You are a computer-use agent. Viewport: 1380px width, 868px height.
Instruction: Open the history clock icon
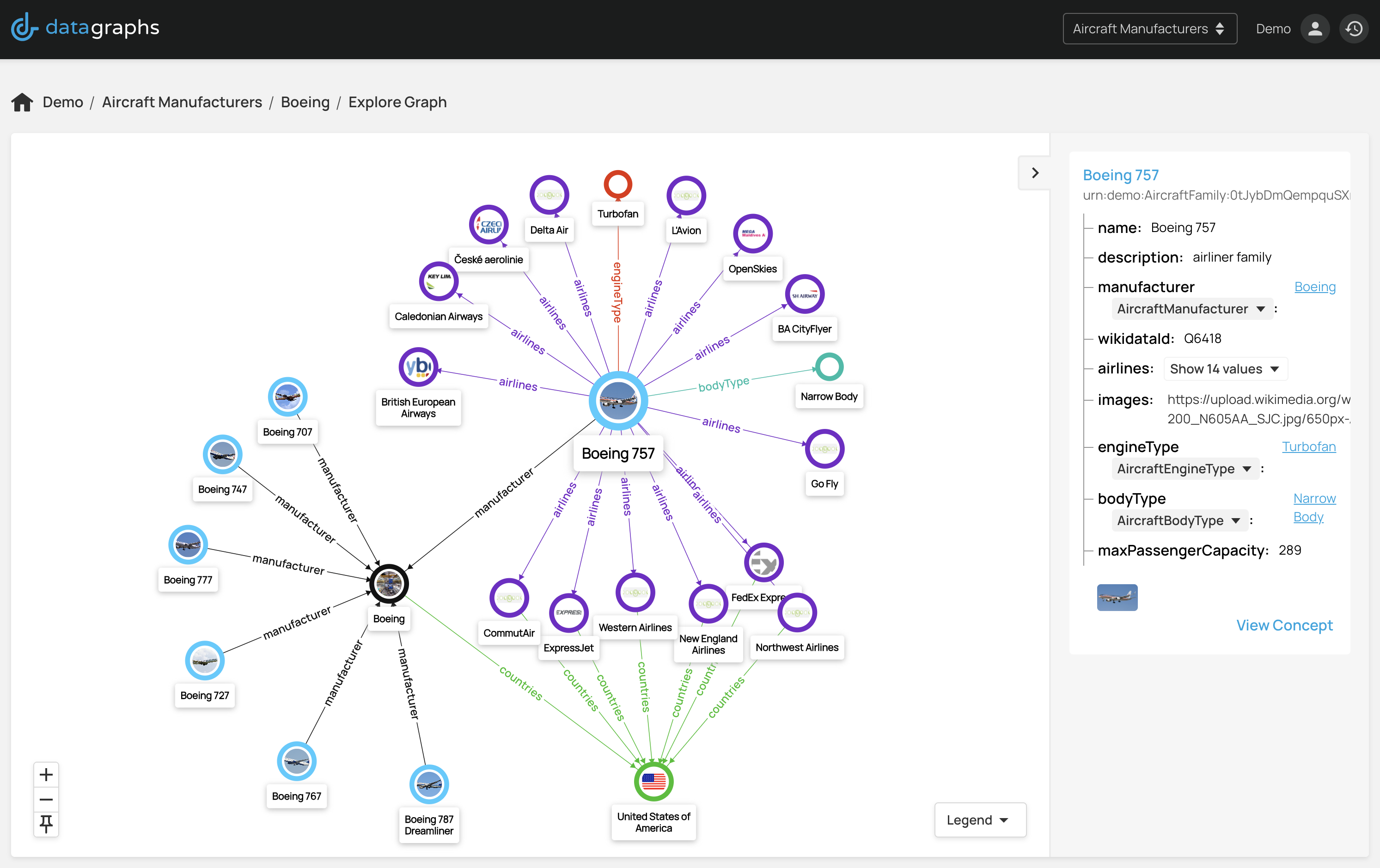[x=1354, y=29]
